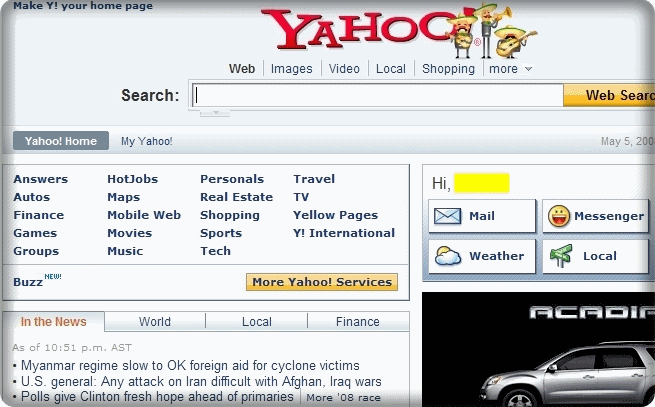
Task: Open the Finance services link
Action: (x=39, y=215)
